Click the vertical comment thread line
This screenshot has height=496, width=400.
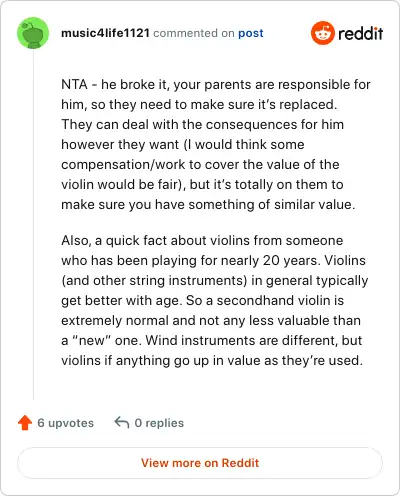[x=33, y=224]
